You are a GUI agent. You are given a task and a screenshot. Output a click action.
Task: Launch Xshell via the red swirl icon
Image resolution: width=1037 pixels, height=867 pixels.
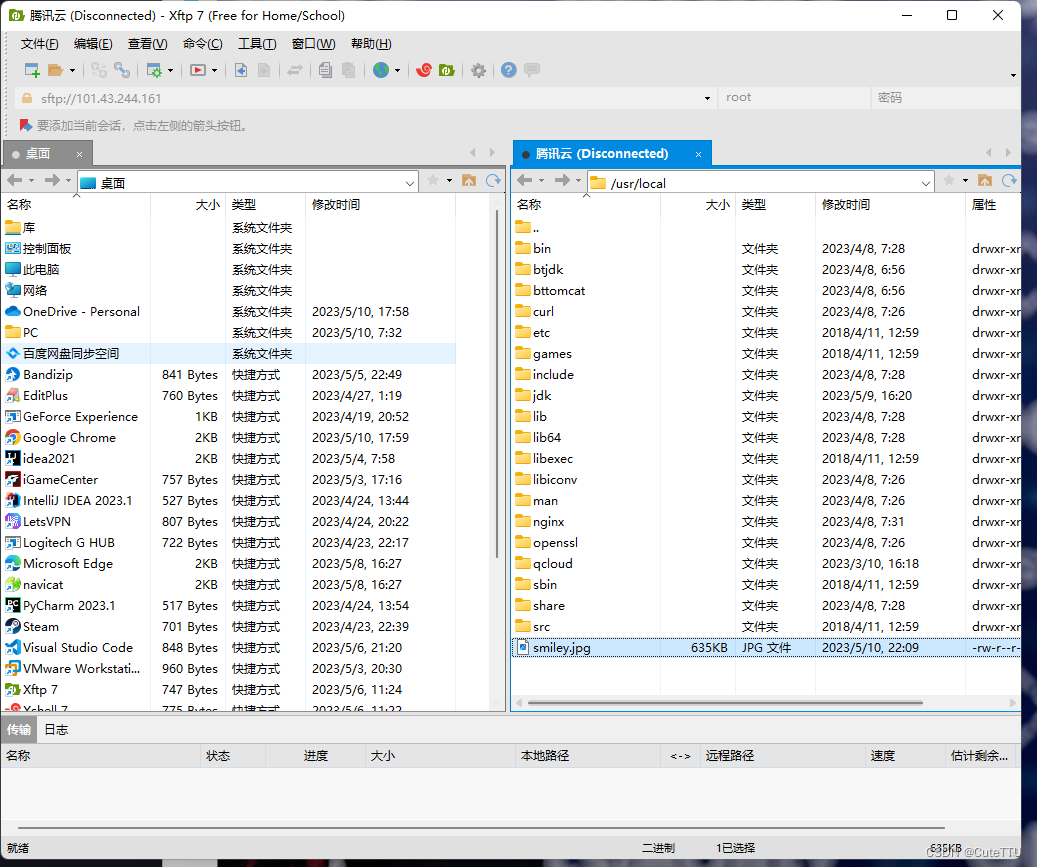click(x=424, y=70)
